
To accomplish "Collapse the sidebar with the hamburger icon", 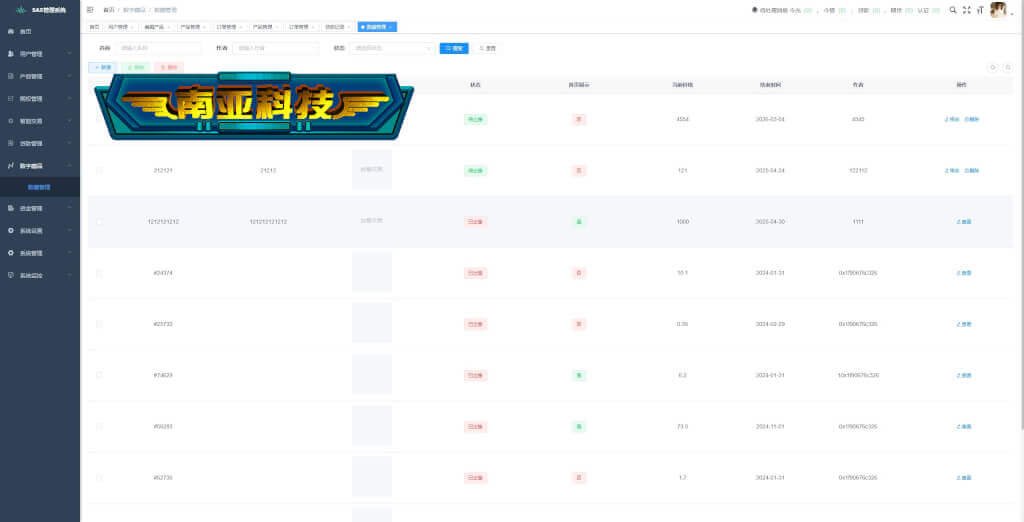I will (x=89, y=10).
